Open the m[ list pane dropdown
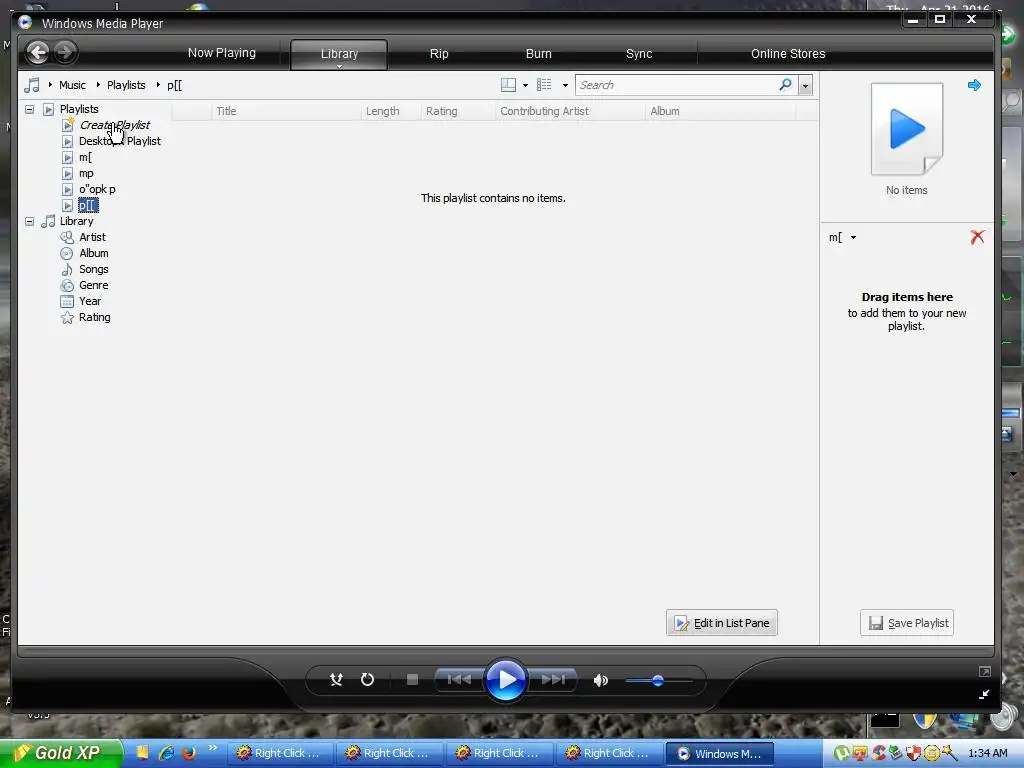1024x768 pixels. [x=853, y=238]
